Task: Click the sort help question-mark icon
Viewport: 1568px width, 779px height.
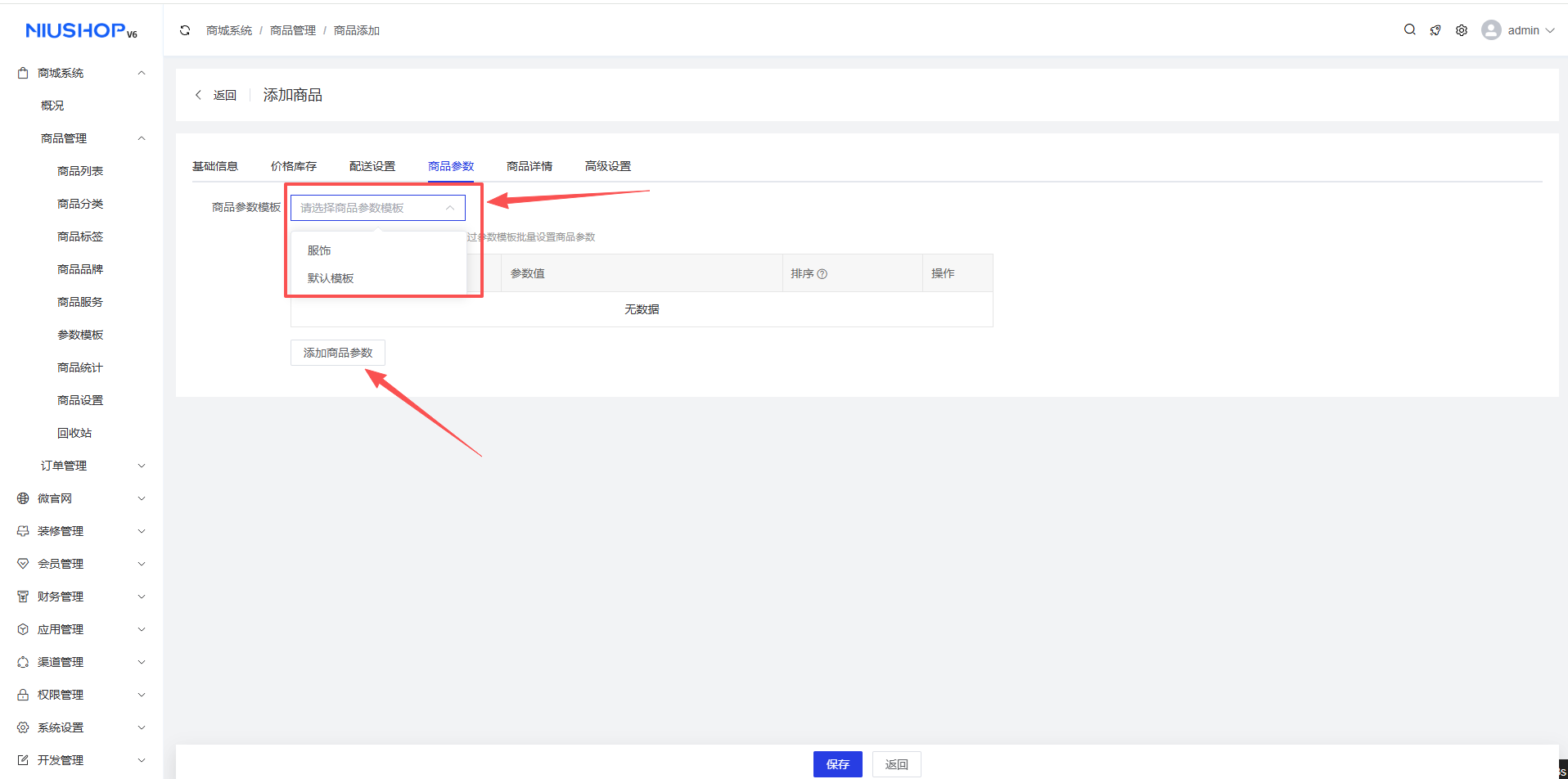Action: tap(822, 274)
